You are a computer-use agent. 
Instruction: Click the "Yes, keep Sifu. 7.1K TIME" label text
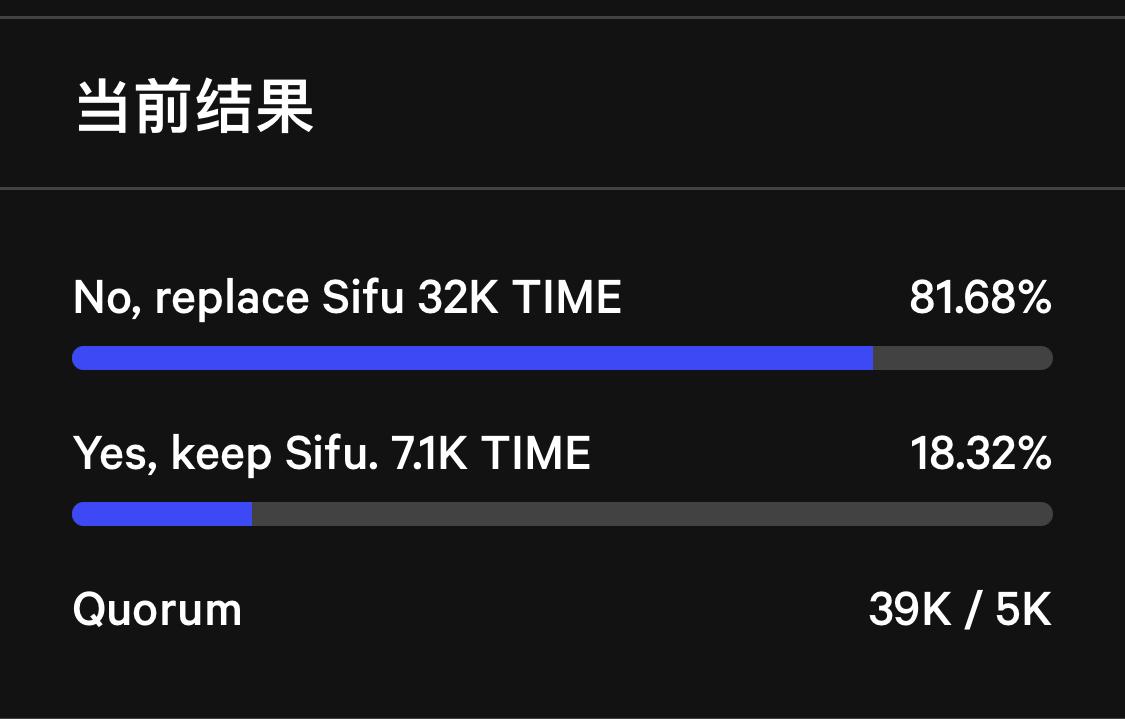pos(331,453)
